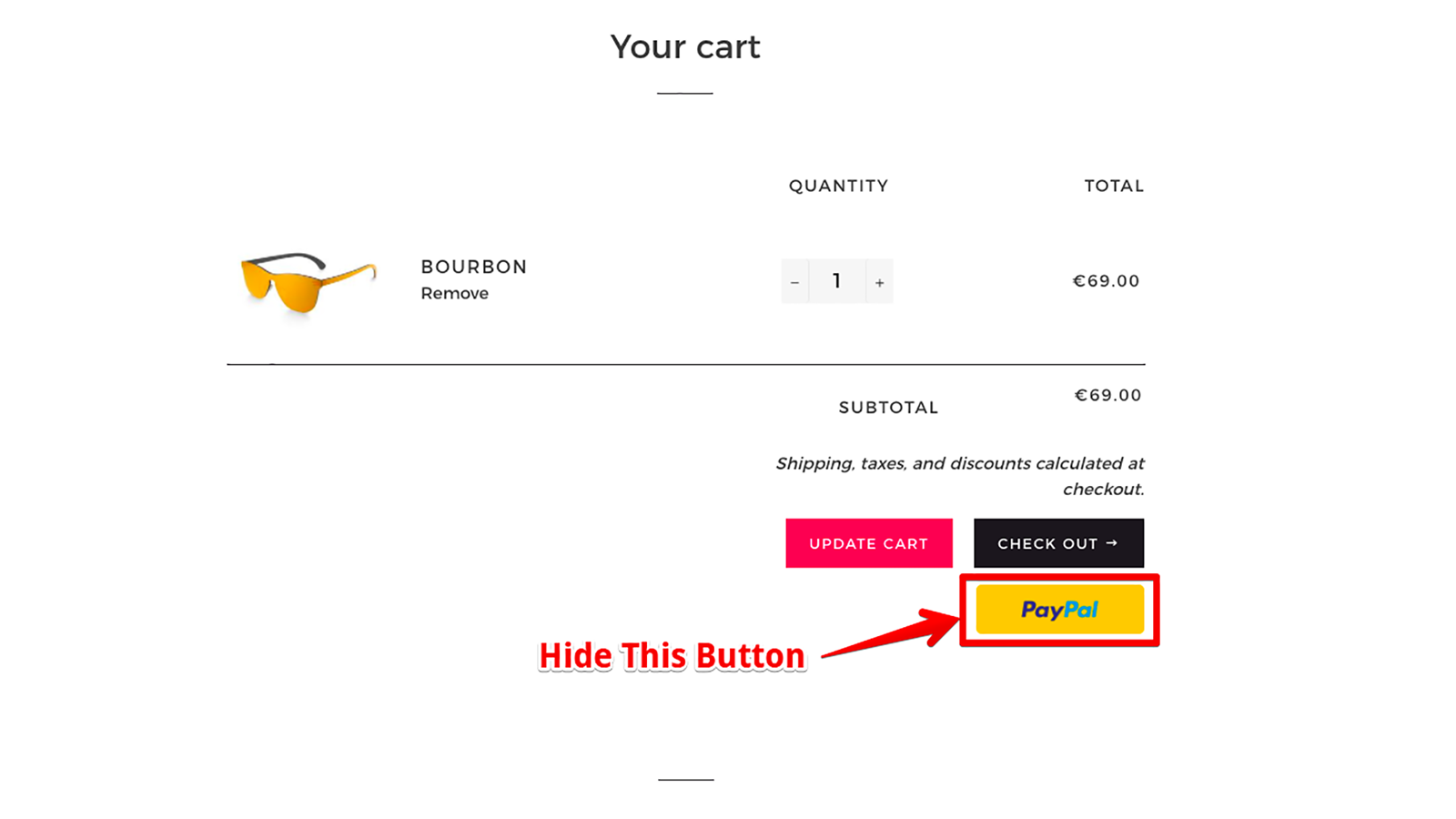The image size is (1456, 819).
Task: Click the item total price €69.00
Action: [x=1106, y=280]
